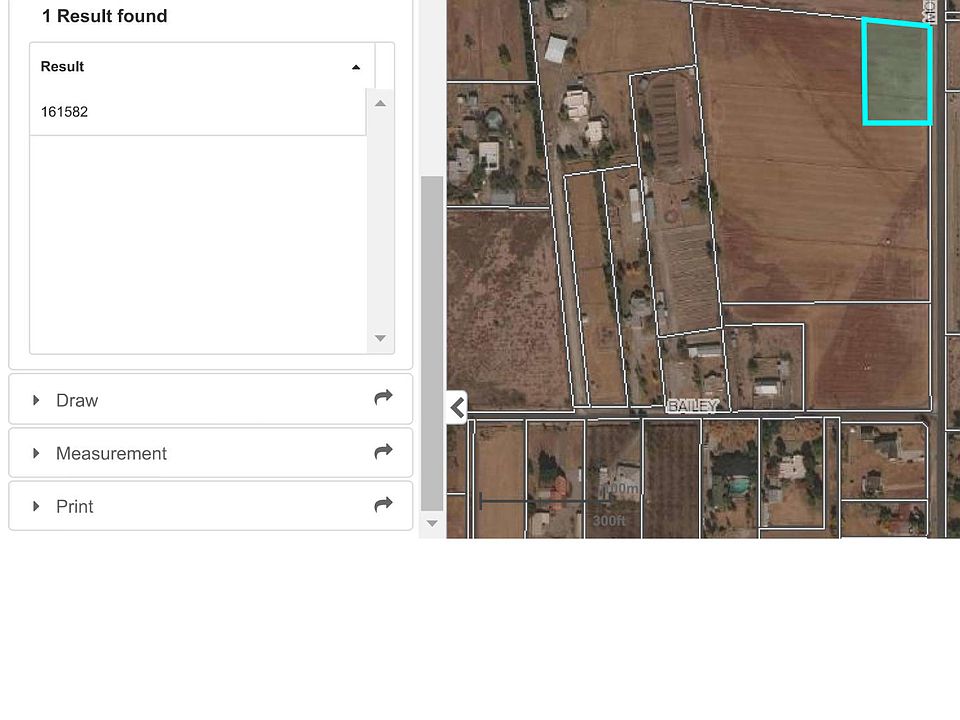Expand the Print section triangle
The width and height of the screenshot is (960, 720).
[37, 506]
